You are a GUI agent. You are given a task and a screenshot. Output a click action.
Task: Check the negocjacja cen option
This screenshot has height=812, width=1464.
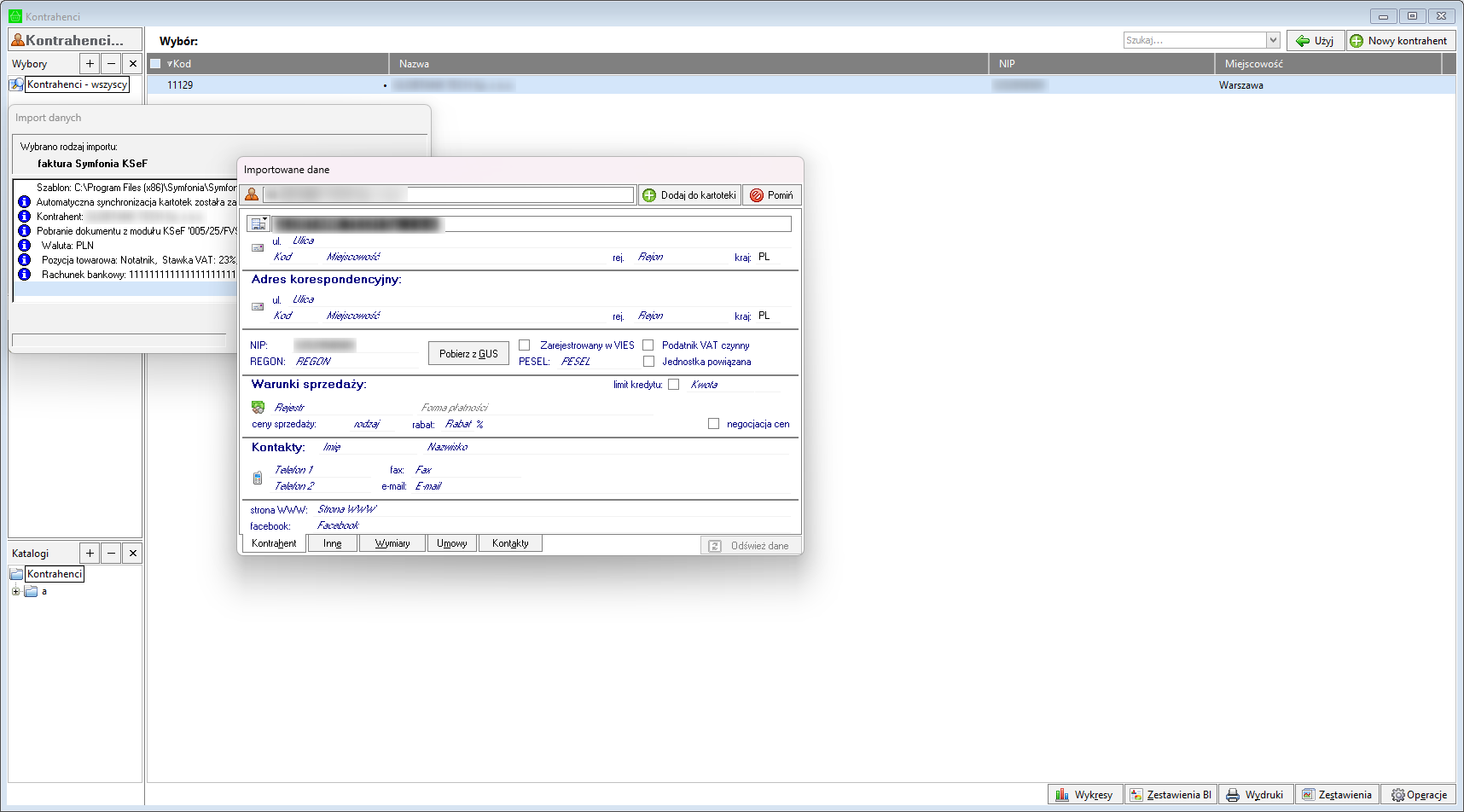point(714,424)
